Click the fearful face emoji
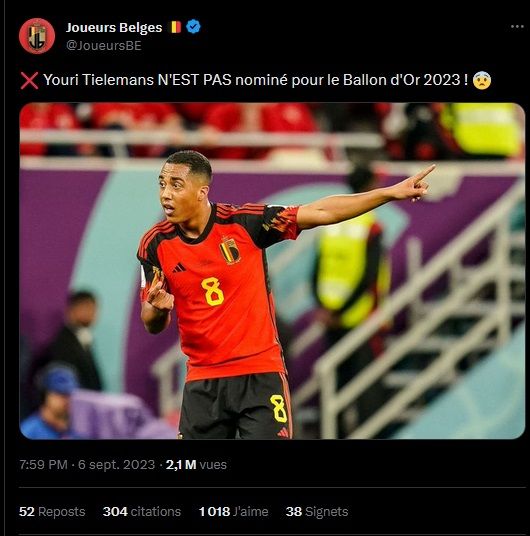This screenshot has width=530, height=536. click(482, 80)
